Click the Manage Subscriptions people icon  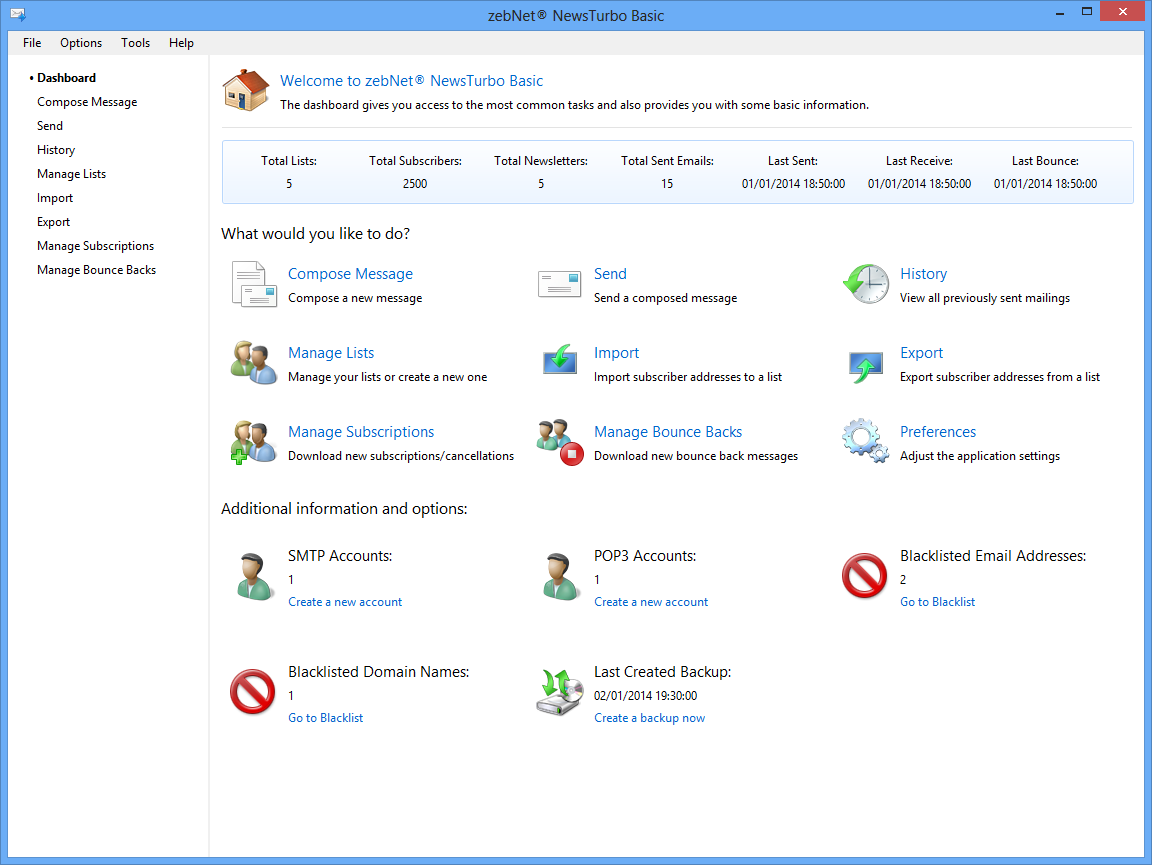[253, 442]
